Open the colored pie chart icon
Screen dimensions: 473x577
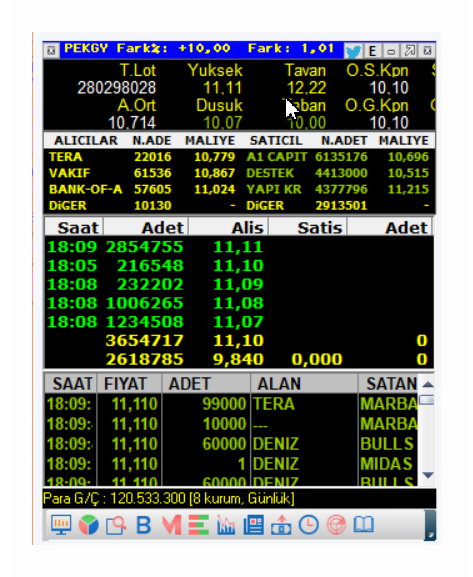point(89,525)
